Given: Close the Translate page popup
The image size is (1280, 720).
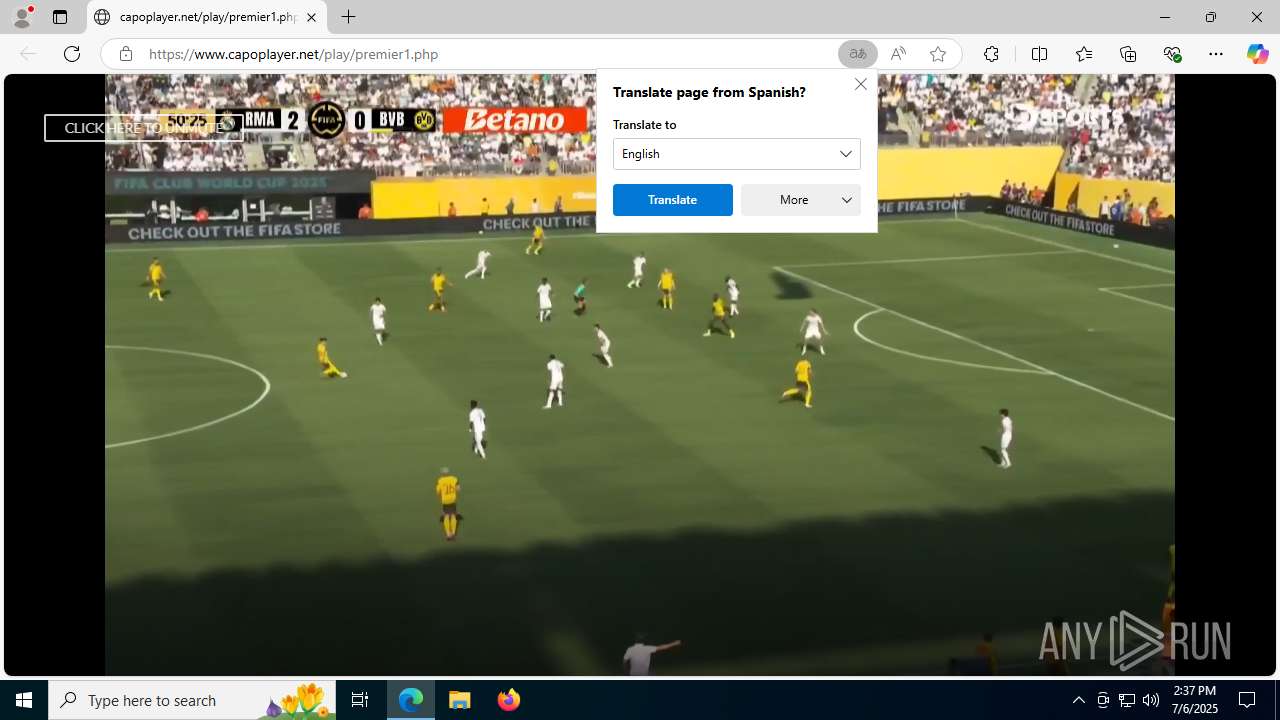Looking at the screenshot, I should click(x=860, y=84).
